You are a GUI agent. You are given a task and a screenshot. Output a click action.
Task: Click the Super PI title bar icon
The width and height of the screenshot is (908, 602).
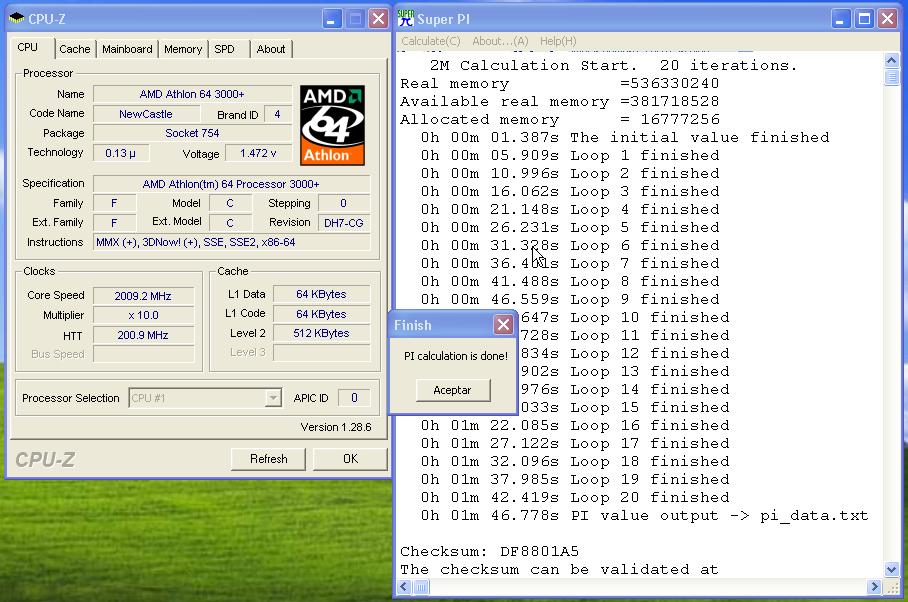pyautogui.click(x=406, y=18)
